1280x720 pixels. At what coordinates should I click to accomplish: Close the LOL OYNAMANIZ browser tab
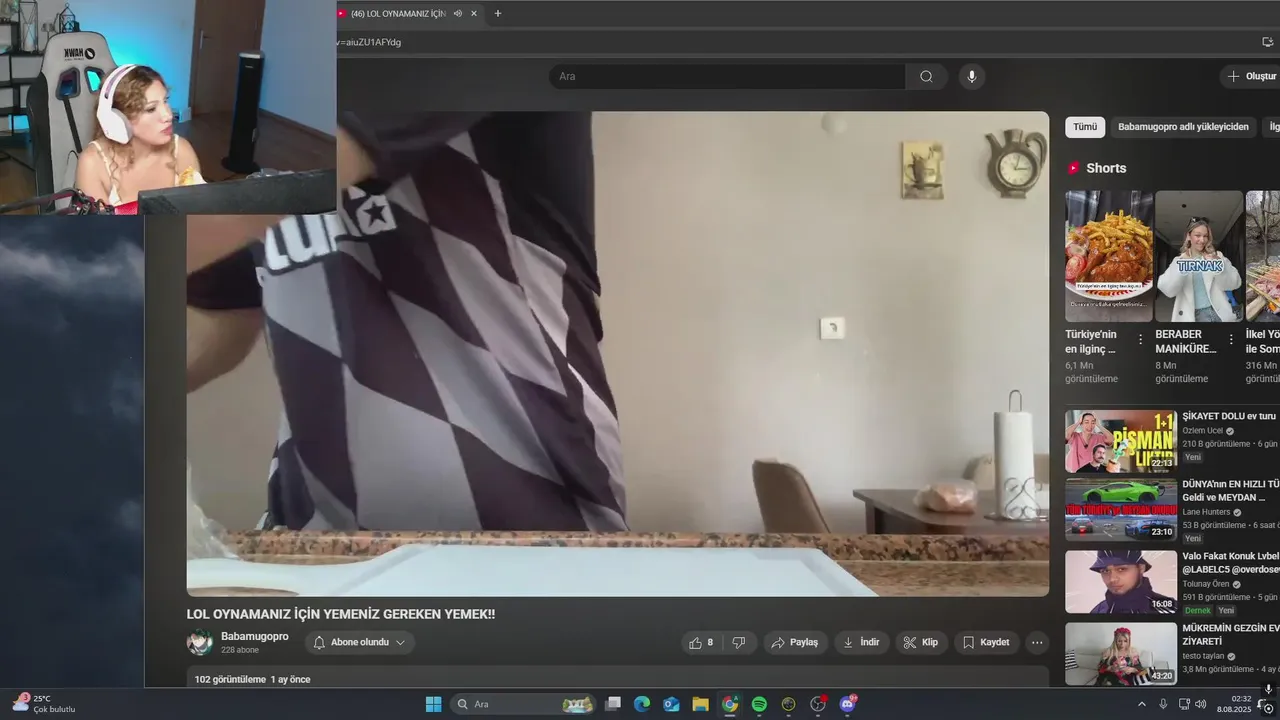point(474,13)
